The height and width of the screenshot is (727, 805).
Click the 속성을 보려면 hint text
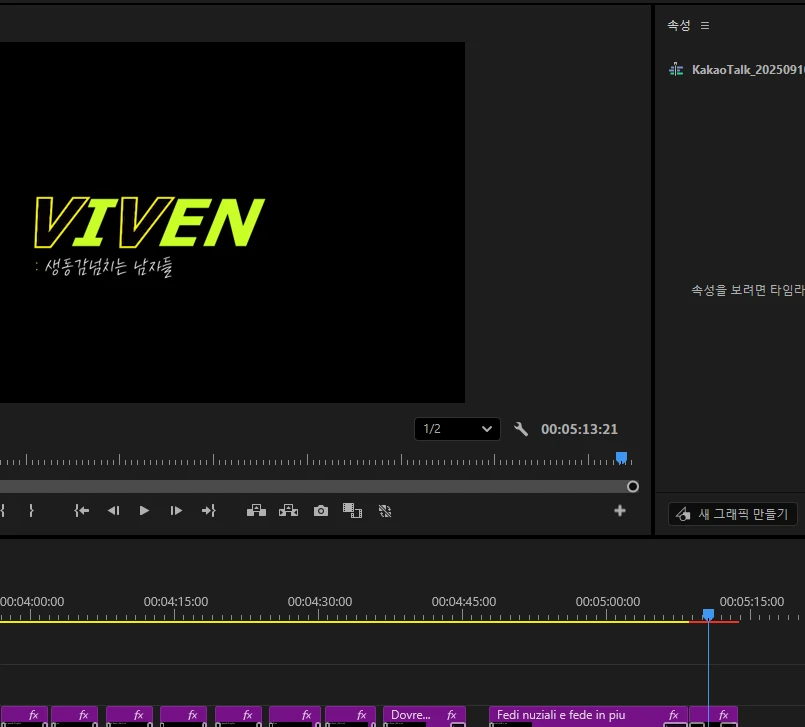[x=748, y=290]
